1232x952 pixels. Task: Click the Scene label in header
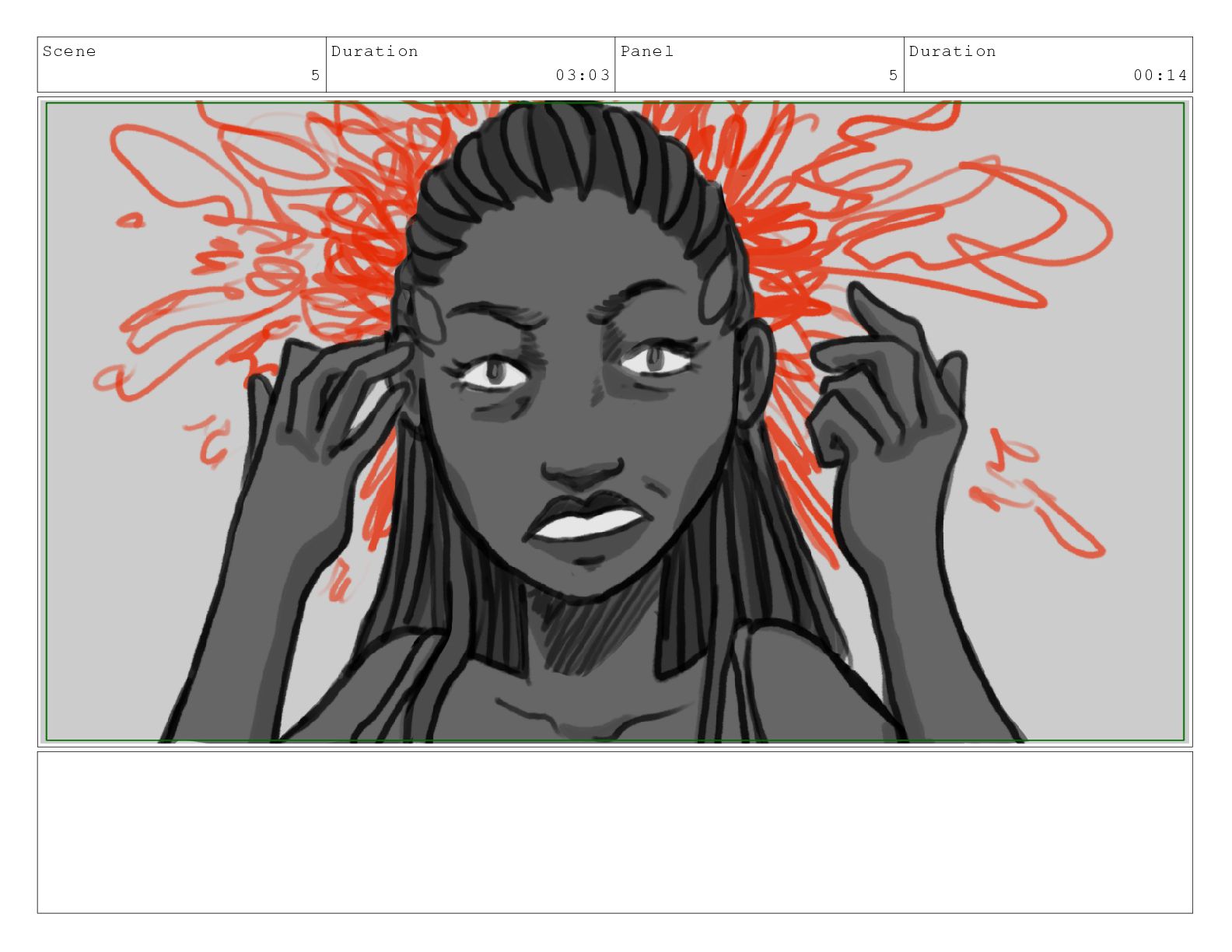69,51
